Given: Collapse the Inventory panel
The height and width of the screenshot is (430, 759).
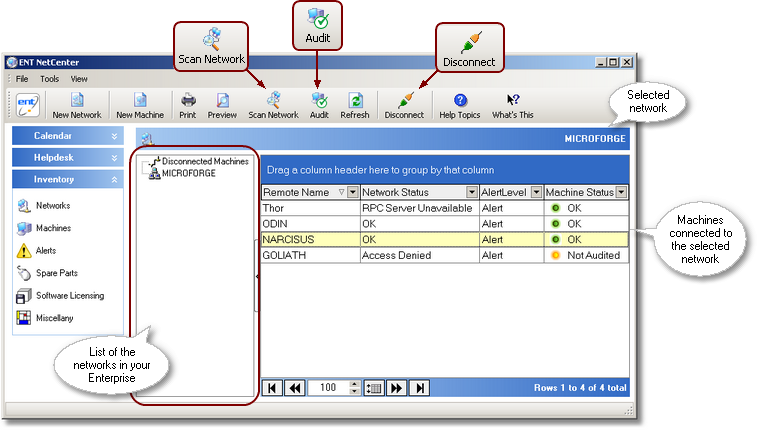Looking at the screenshot, I should coord(68,180).
